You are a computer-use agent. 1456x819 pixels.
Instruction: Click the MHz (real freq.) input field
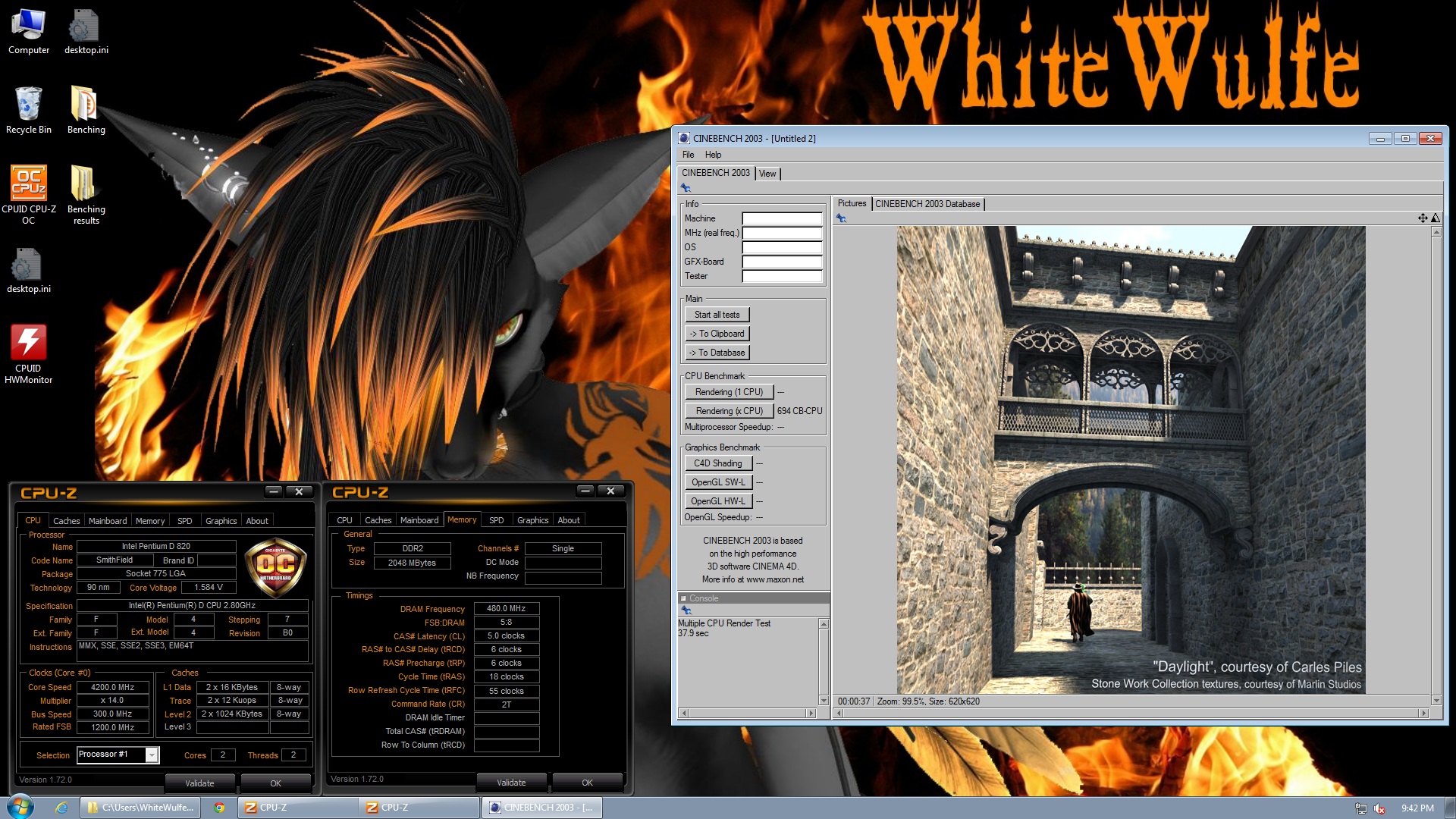click(x=782, y=233)
